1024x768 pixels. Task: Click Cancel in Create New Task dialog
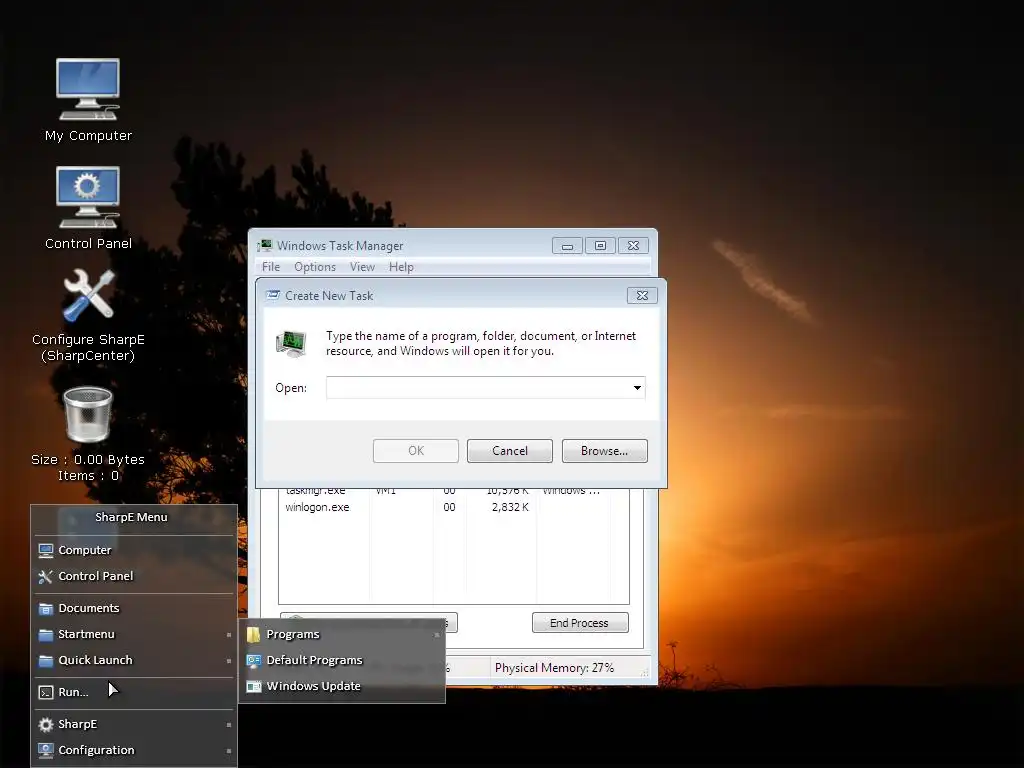(x=509, y=451)
